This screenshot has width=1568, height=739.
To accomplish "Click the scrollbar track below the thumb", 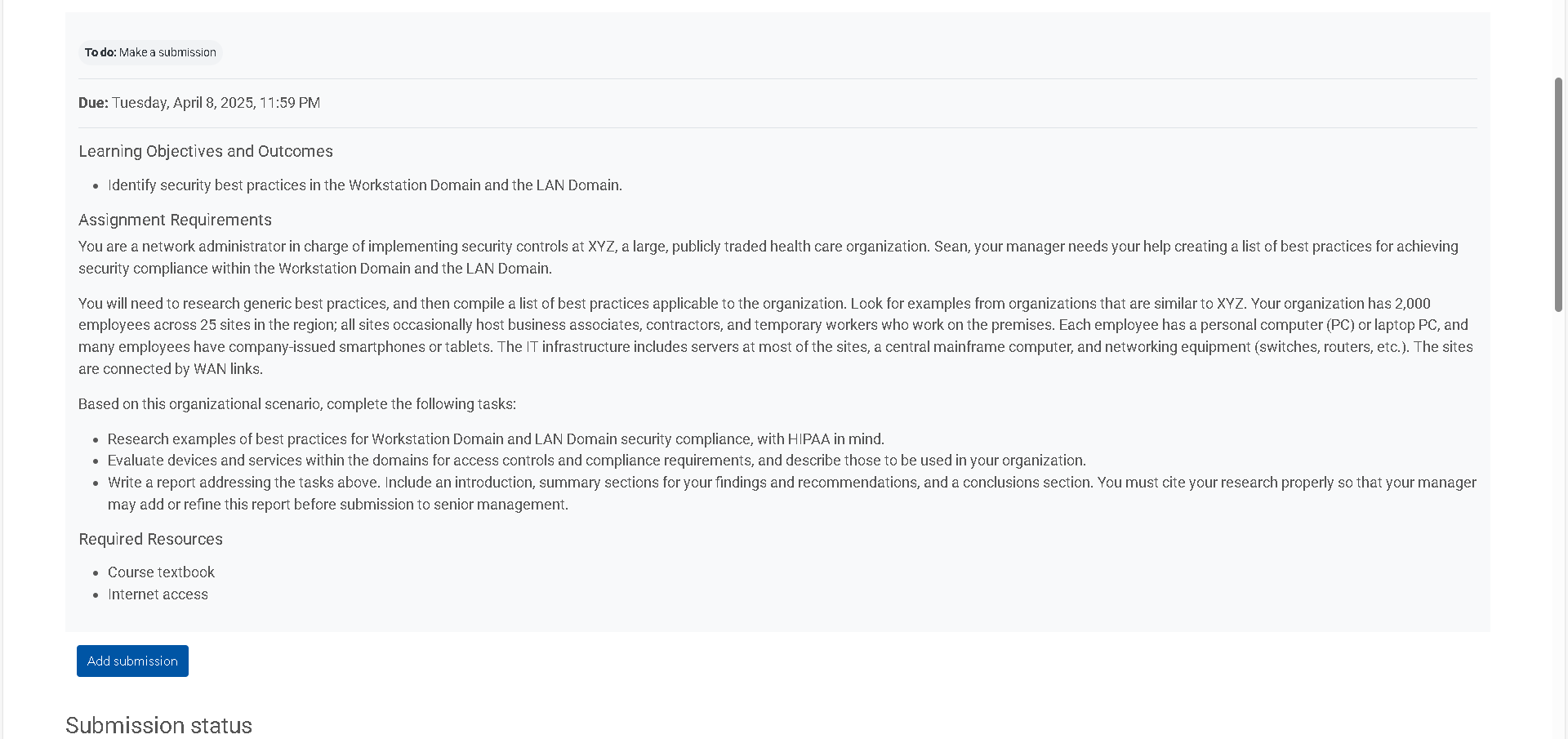I will 1558,523.
